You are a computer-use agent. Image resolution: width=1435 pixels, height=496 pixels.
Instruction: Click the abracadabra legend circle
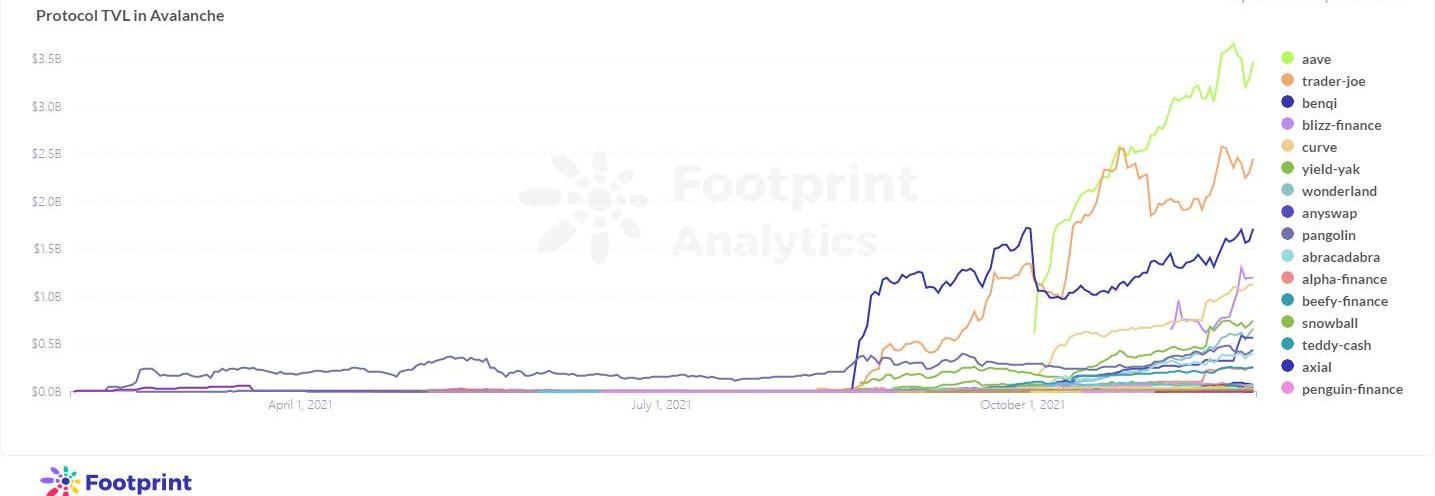point(1287,257)
